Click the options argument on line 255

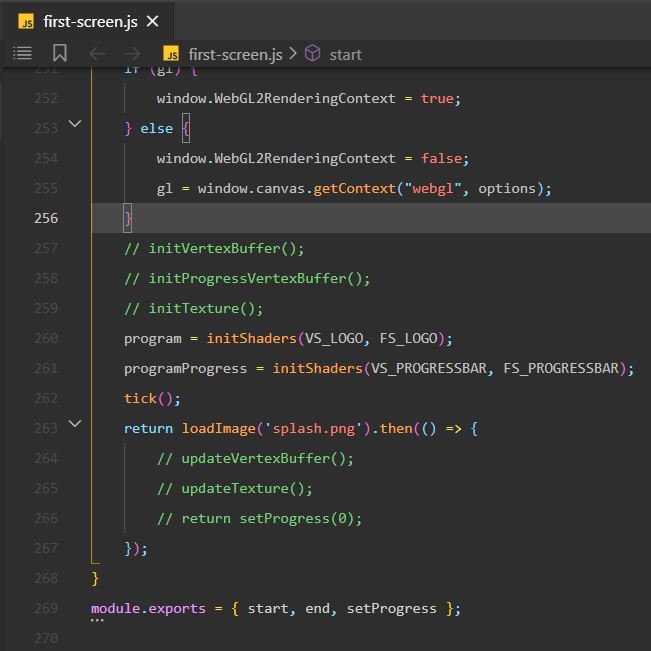pos(507,188)
